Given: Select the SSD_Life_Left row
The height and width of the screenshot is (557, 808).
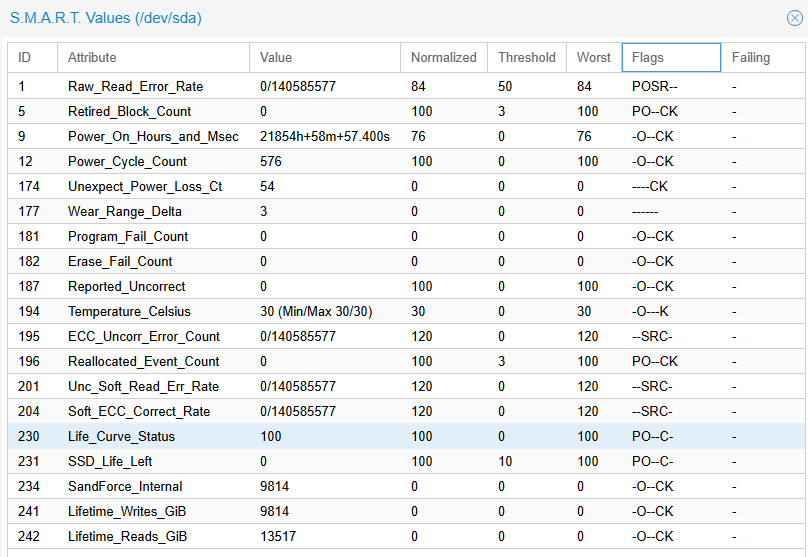Looking at the screenshot, I should [x=110, y=462].
